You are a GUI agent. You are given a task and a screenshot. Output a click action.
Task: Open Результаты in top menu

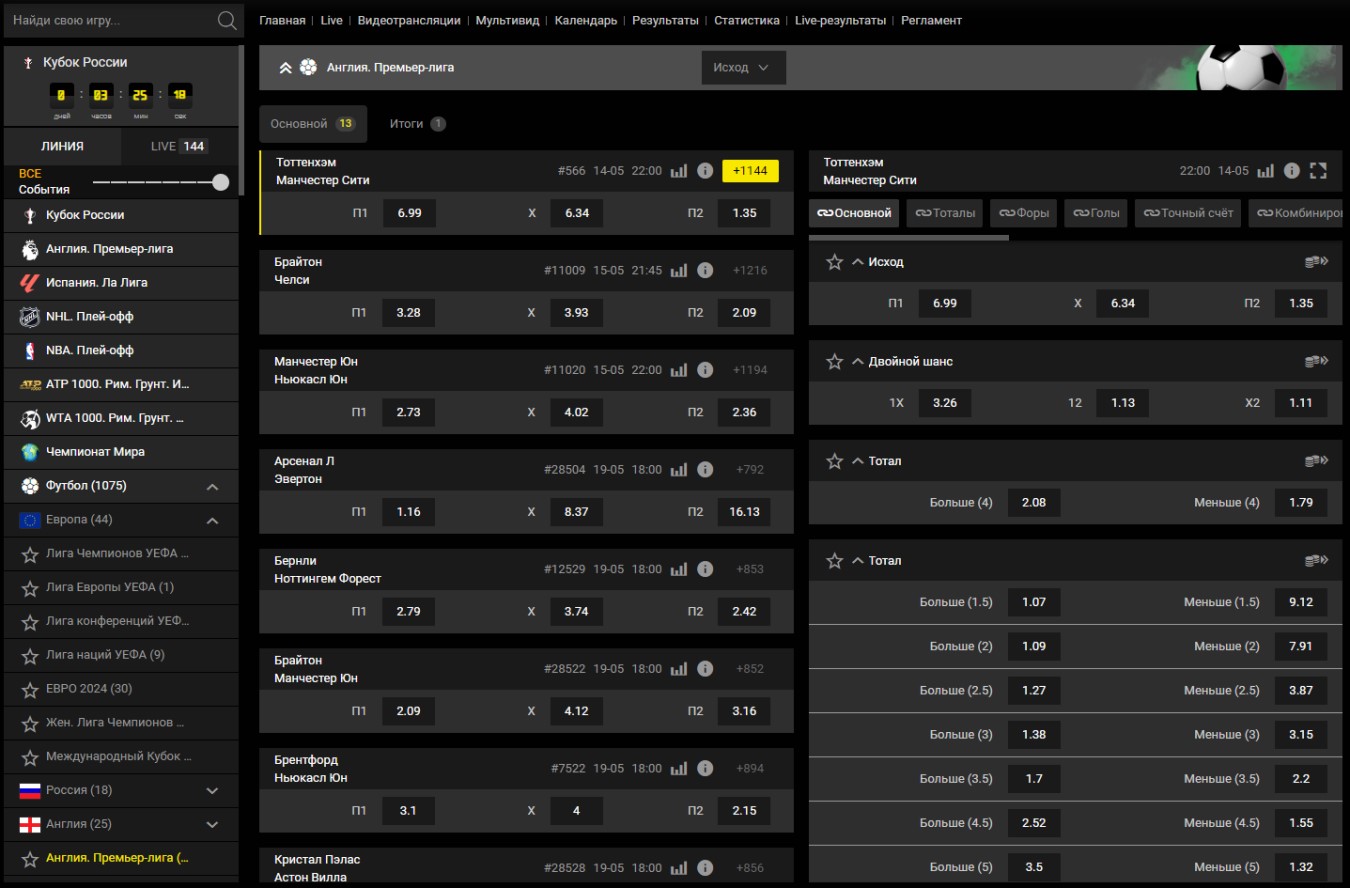pos(665,20)
